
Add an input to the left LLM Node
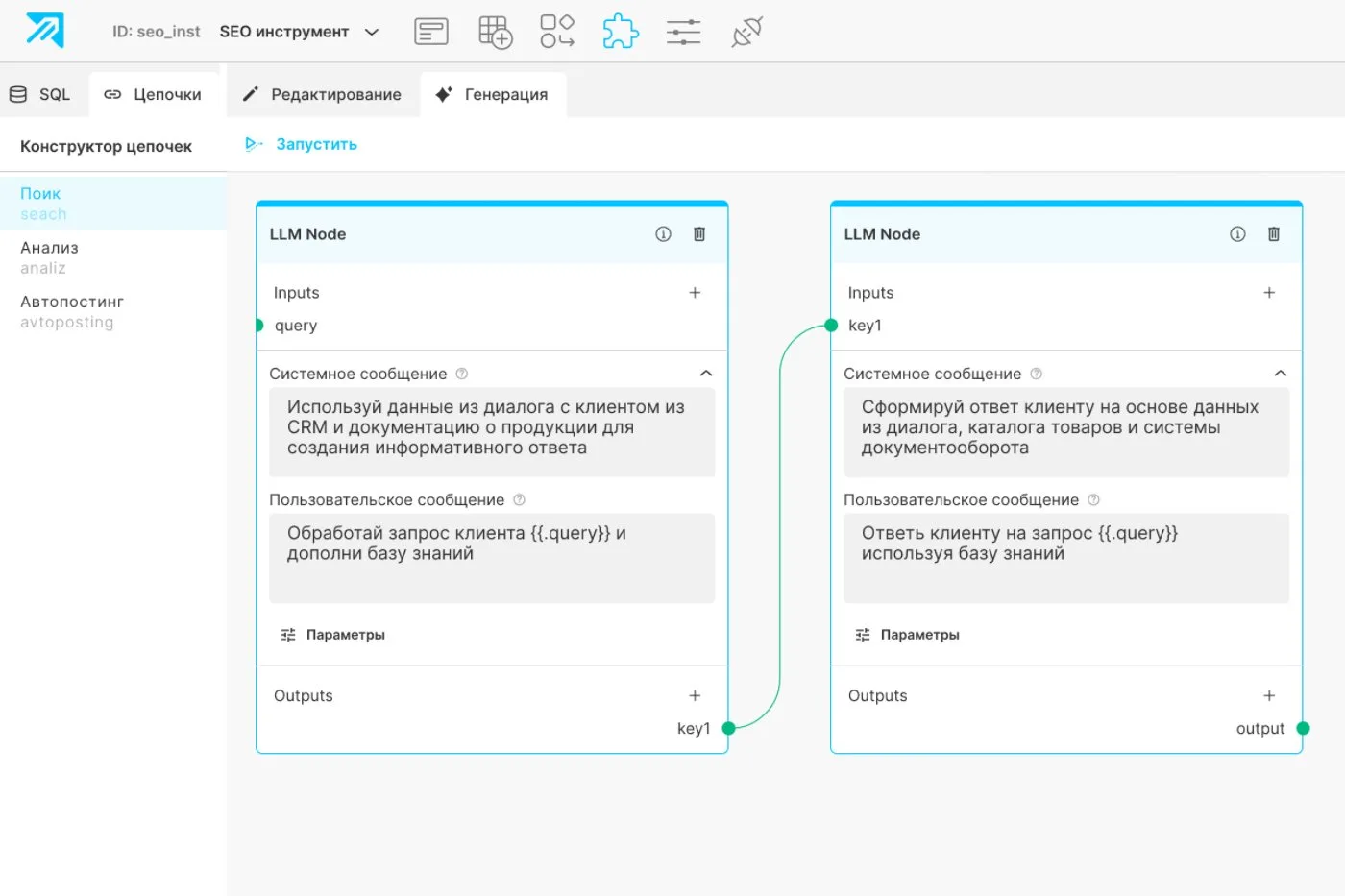pos(695,293)
